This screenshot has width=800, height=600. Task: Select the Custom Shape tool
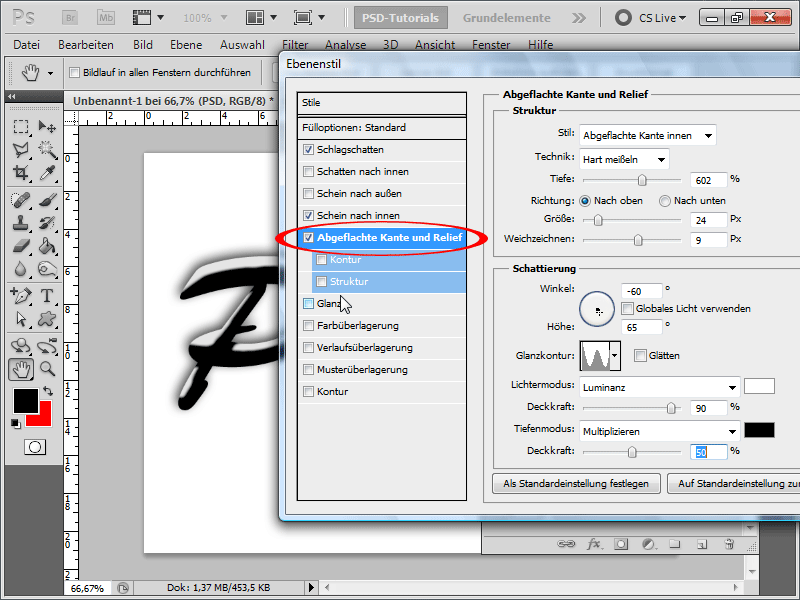(47, 319)
